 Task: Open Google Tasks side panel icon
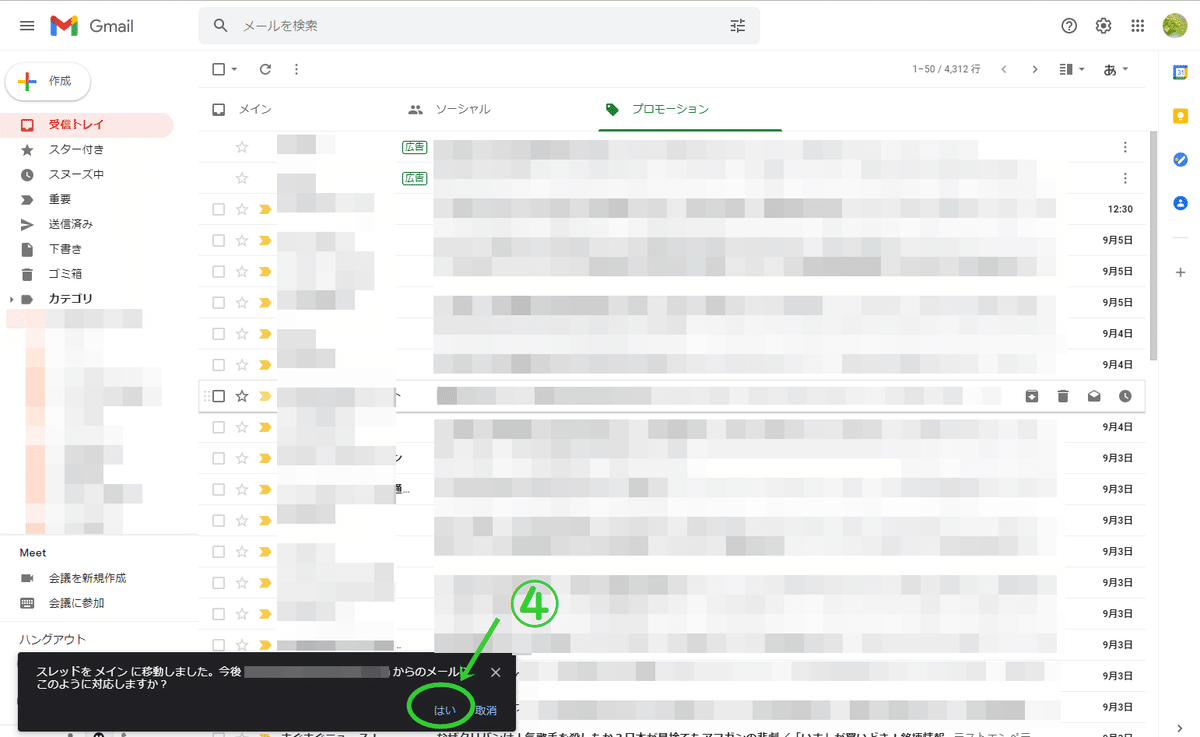point(1180,159)
